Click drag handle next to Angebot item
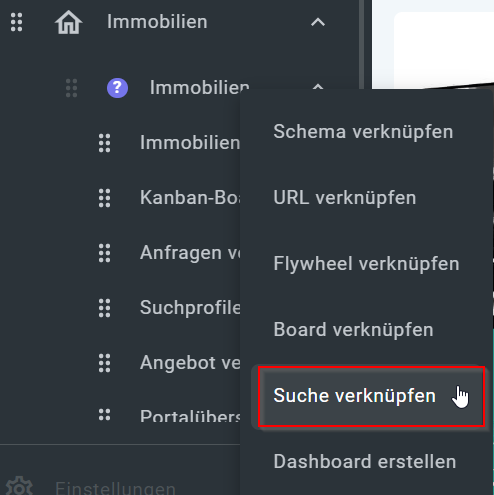 pos(104,363)
